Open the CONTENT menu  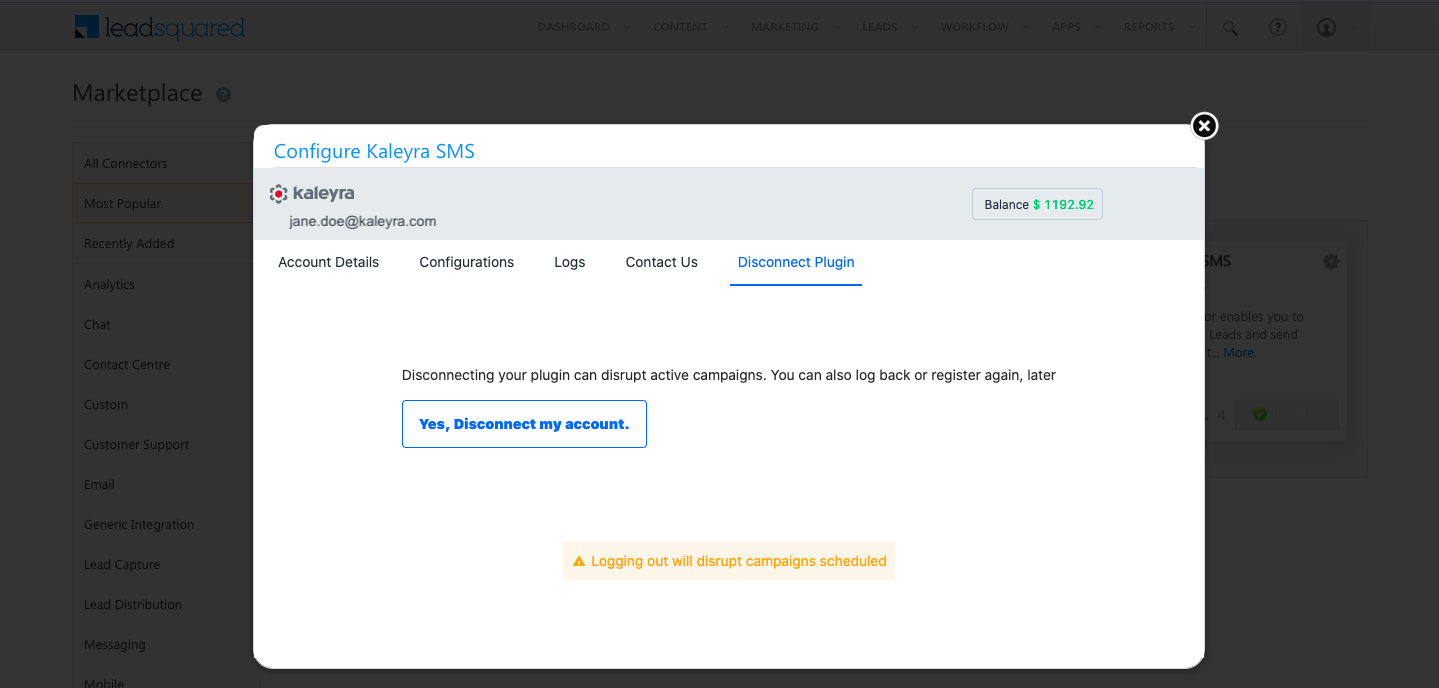click(x=680, y=27)
